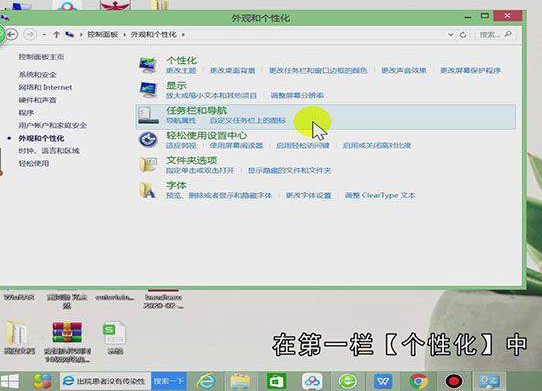Viewport: 542px width, 391px height.
Task: Click the search magnifier icon
Action: click(x=508, y=34)
